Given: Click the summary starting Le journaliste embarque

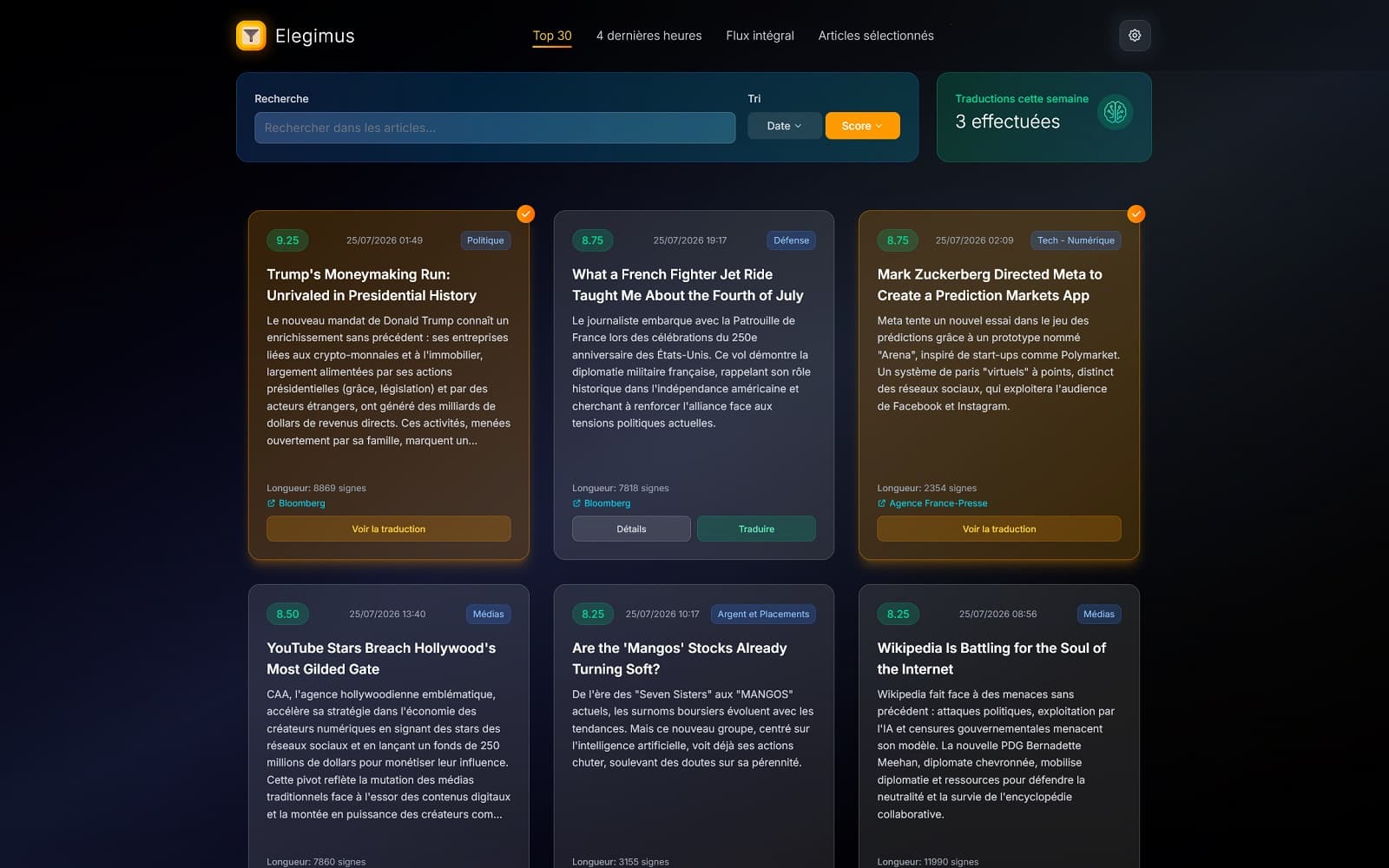Looking at the screenshot, I should point(692,372).
